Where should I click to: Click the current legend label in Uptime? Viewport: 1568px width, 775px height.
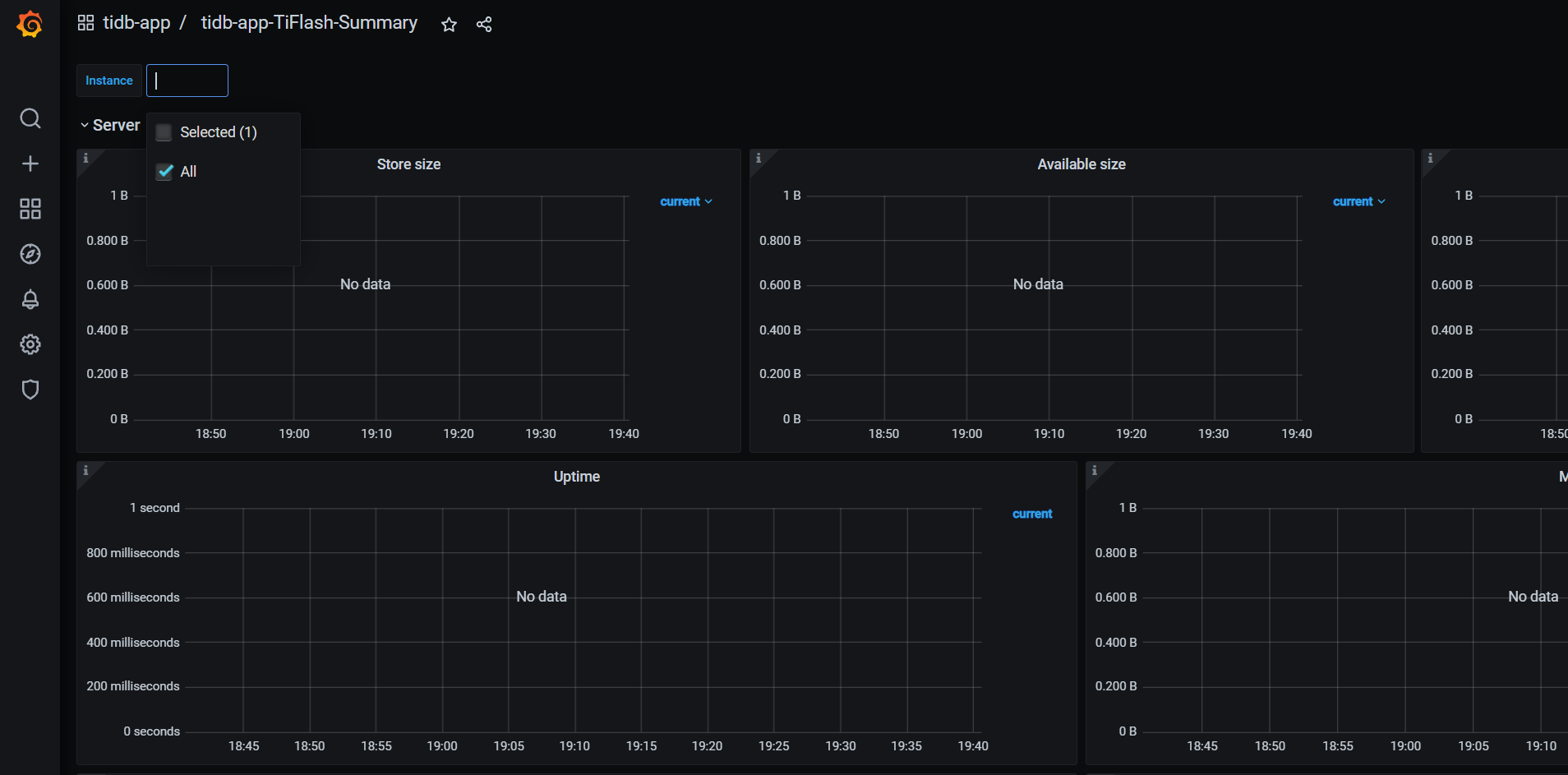1032,514
